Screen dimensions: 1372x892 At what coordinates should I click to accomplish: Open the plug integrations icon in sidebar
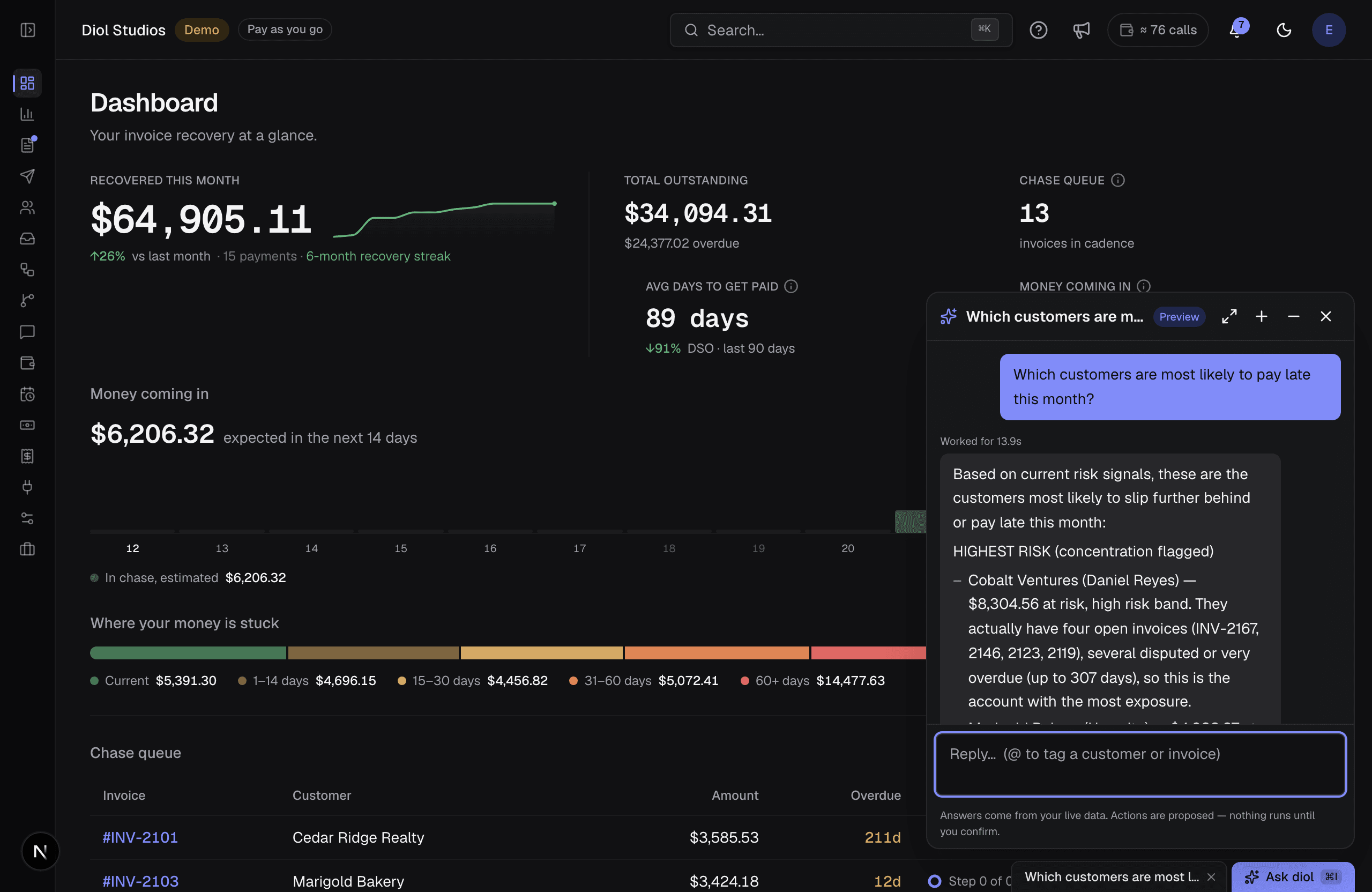[27, 487]
